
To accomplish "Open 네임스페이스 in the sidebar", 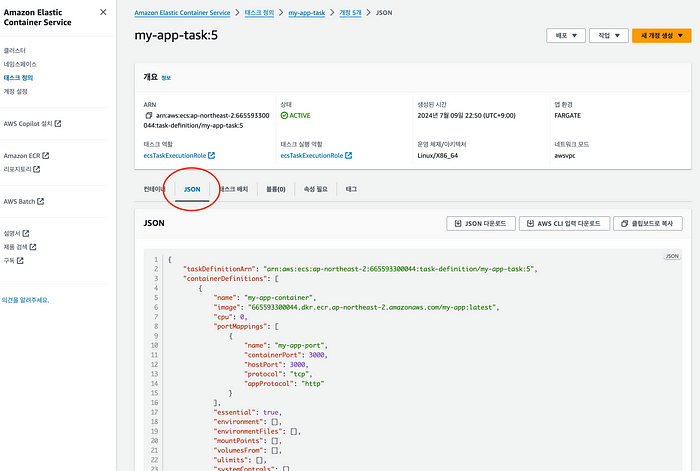I will point(20,64).
